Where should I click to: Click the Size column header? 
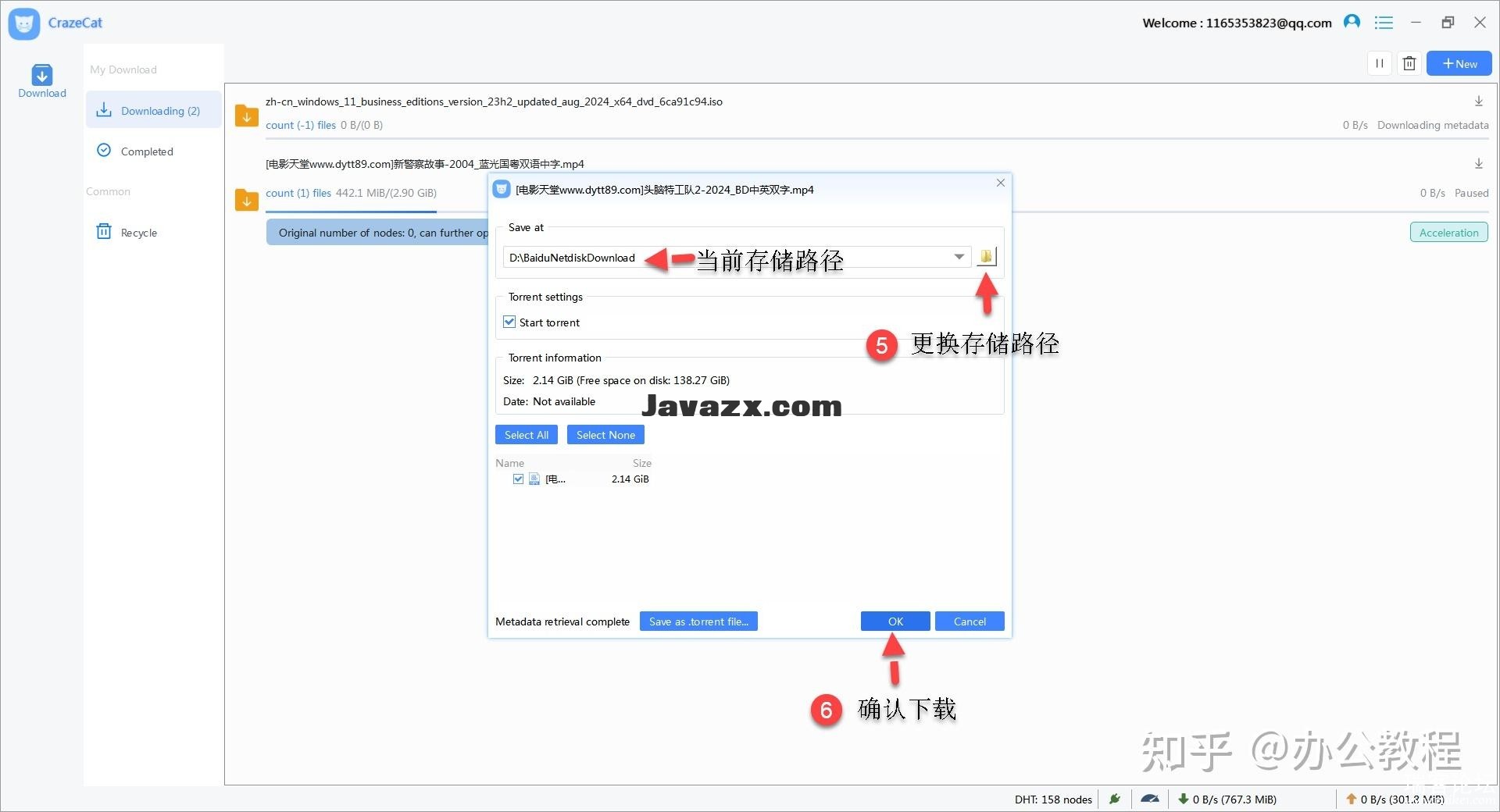(x=642, y=463)
